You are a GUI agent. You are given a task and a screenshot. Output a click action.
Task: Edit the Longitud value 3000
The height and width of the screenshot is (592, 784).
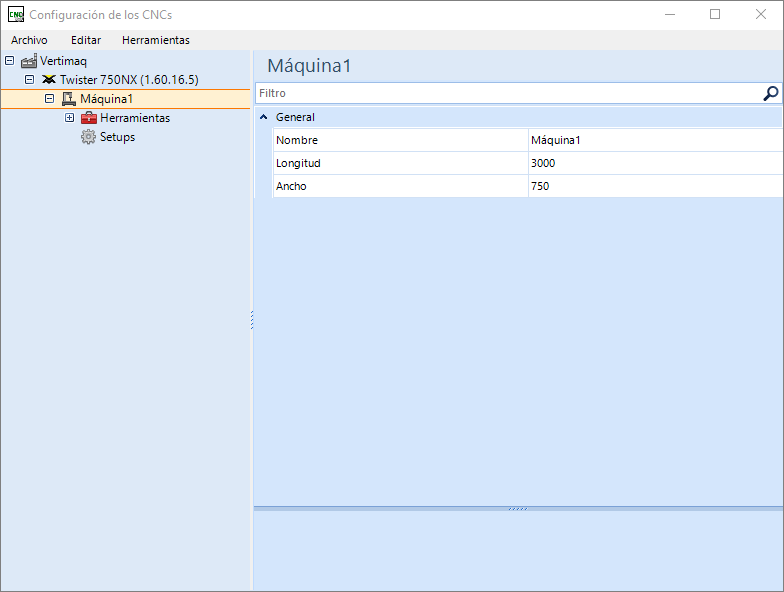[656, 163]
